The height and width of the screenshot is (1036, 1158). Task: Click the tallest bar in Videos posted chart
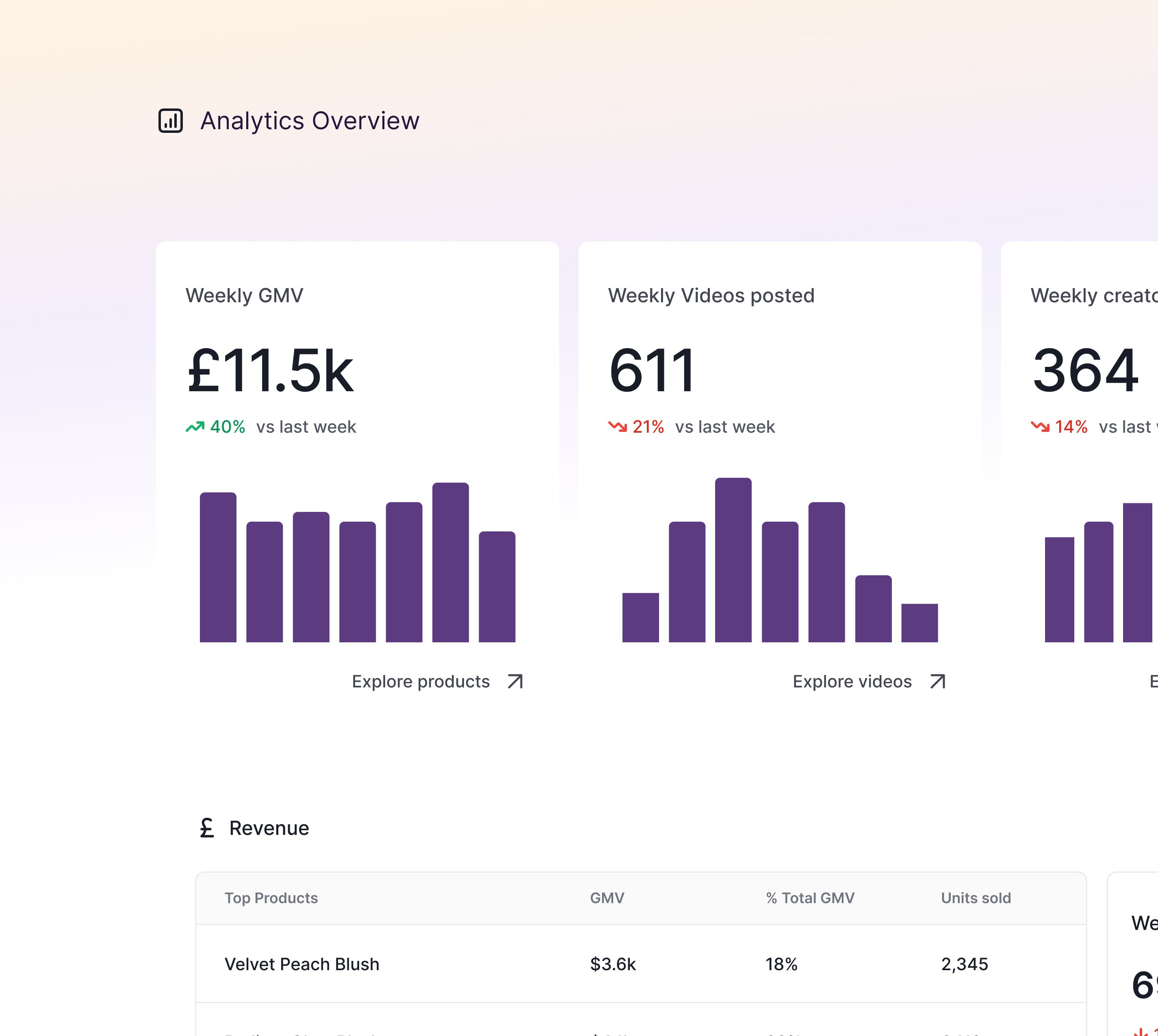pos(733,560)
